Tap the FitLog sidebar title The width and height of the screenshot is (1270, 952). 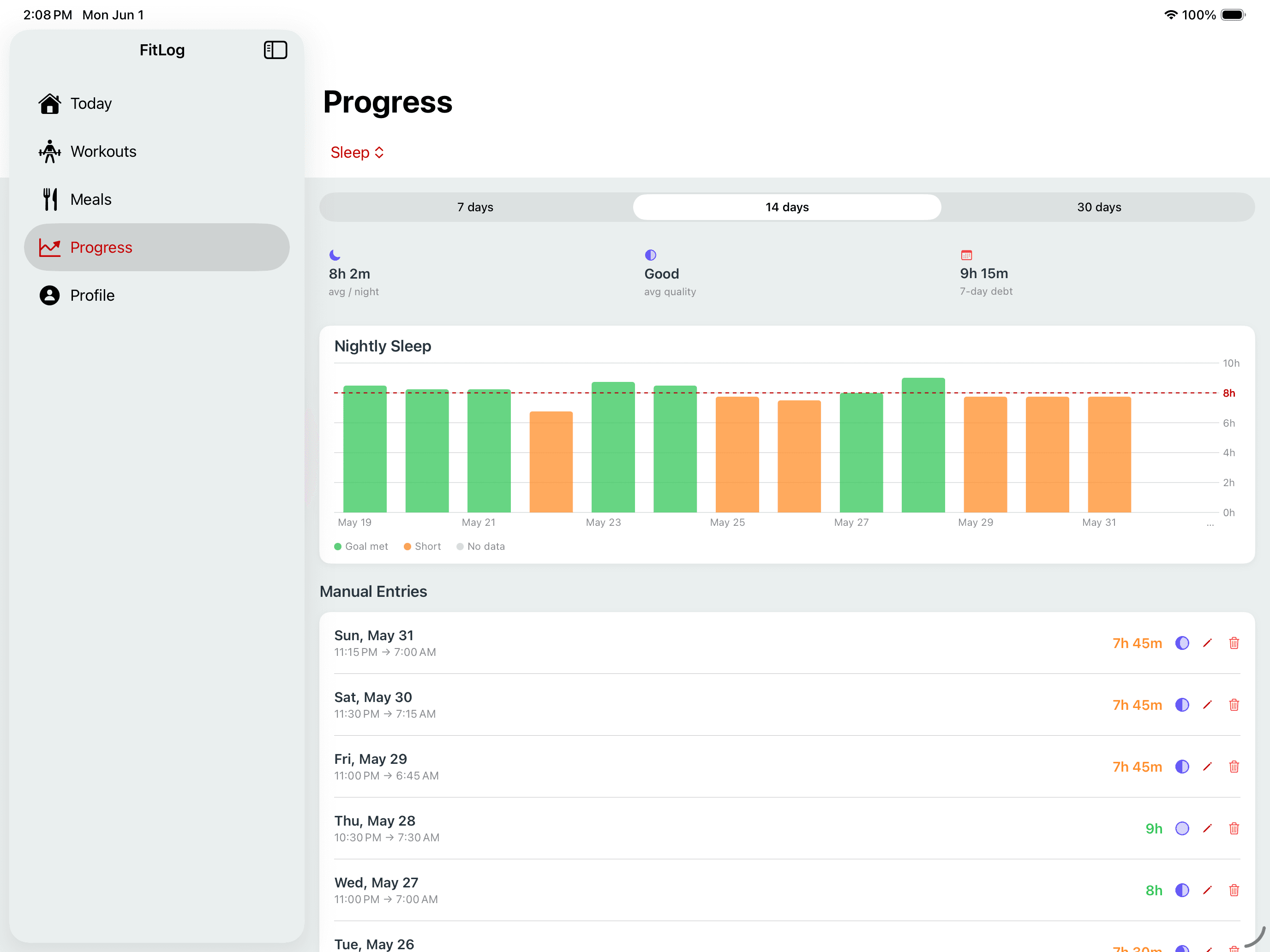[162, 50]
